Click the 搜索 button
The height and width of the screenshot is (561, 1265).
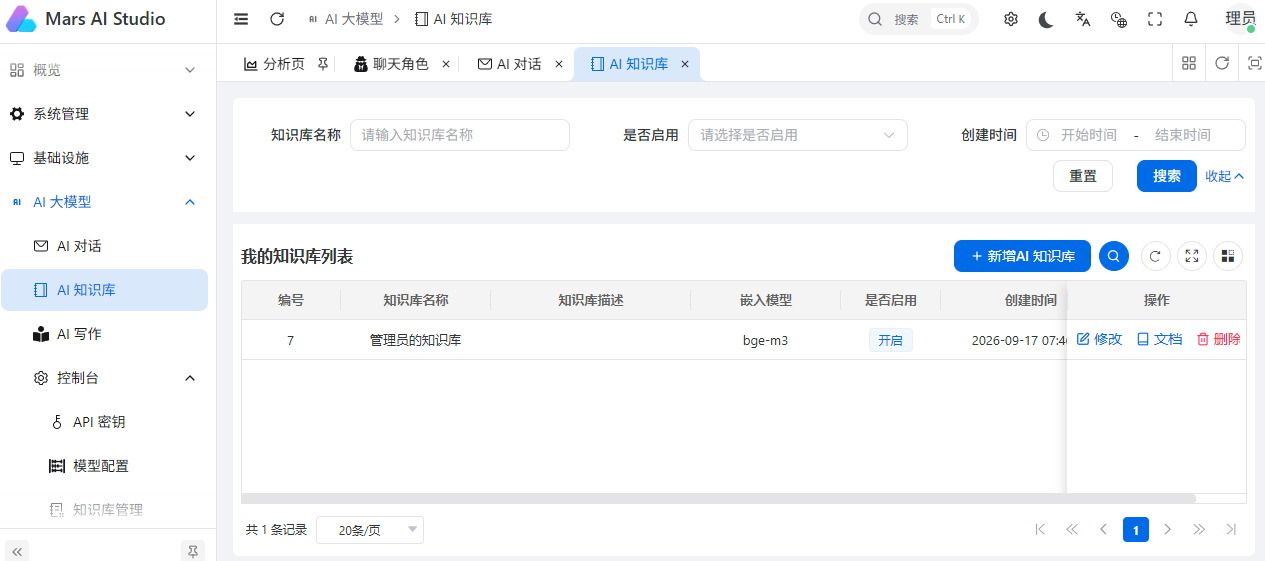pyautogui.click(x=1167, y=176)
